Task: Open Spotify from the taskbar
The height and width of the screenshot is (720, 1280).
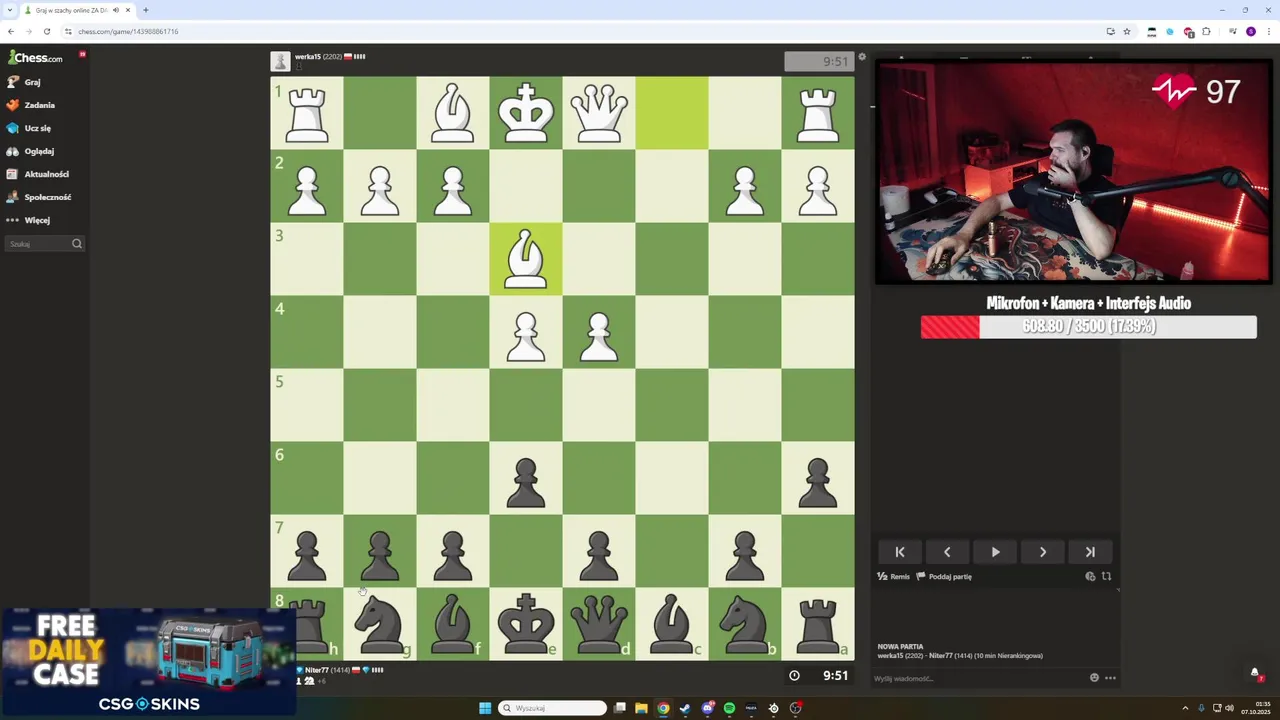Action: [729, 708]
